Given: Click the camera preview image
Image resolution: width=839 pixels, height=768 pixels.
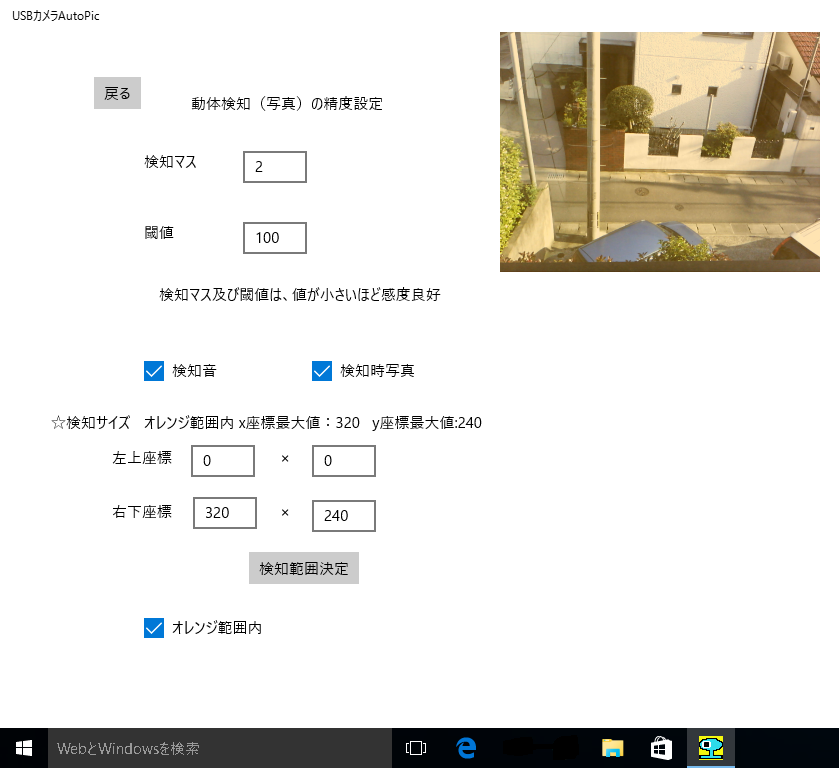Looking at the screenshot, I should pyautogui.click(x=660, y=152).
